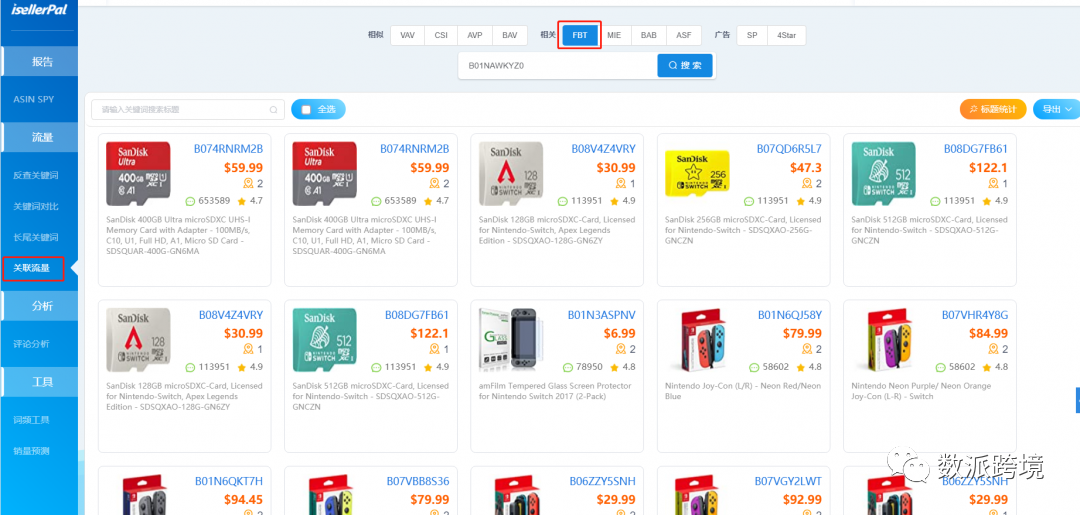Click the star rating icon on card B07VHR4Y8G

[987, 367]
